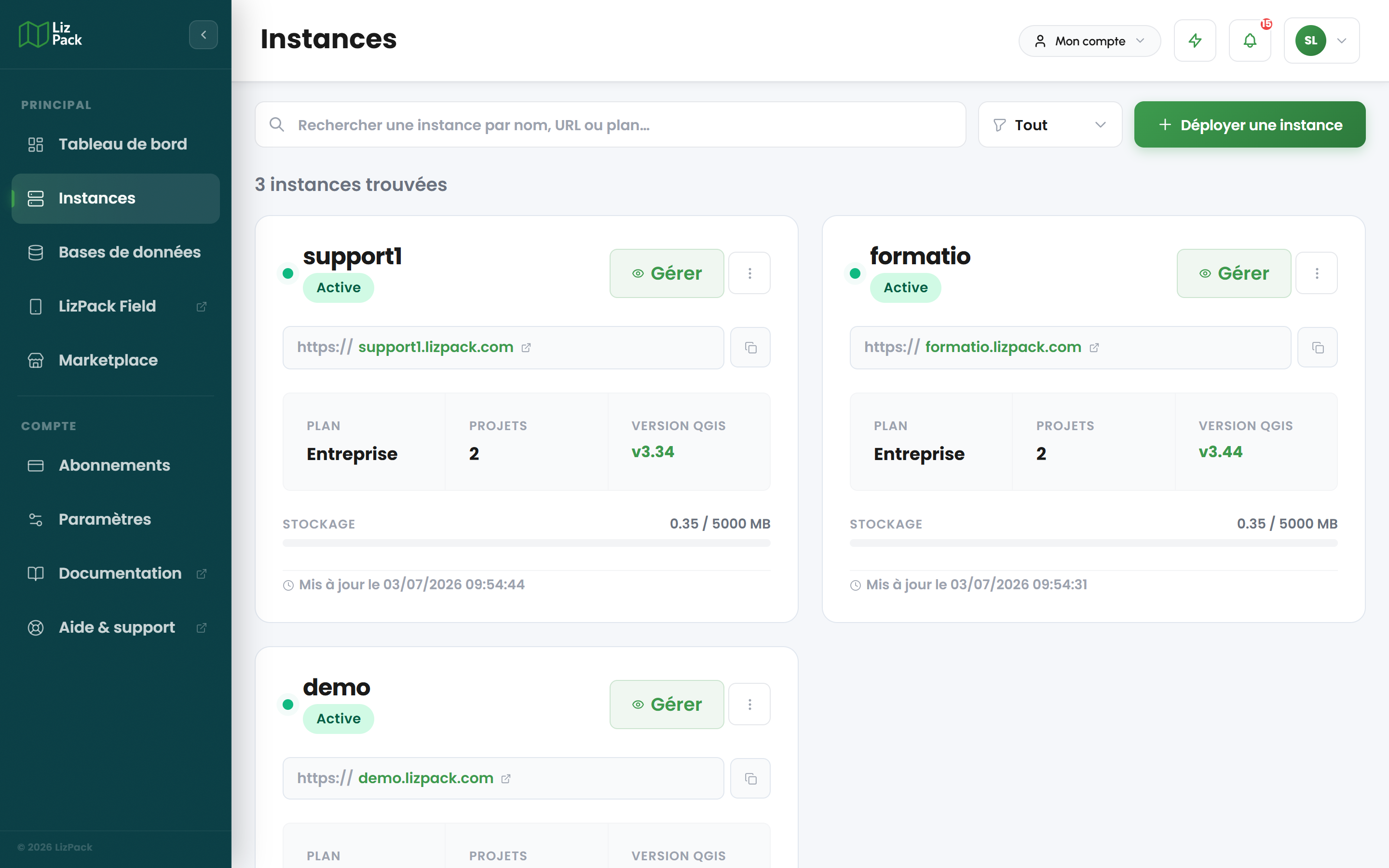Open more options for demo instance

pos(749,705)
